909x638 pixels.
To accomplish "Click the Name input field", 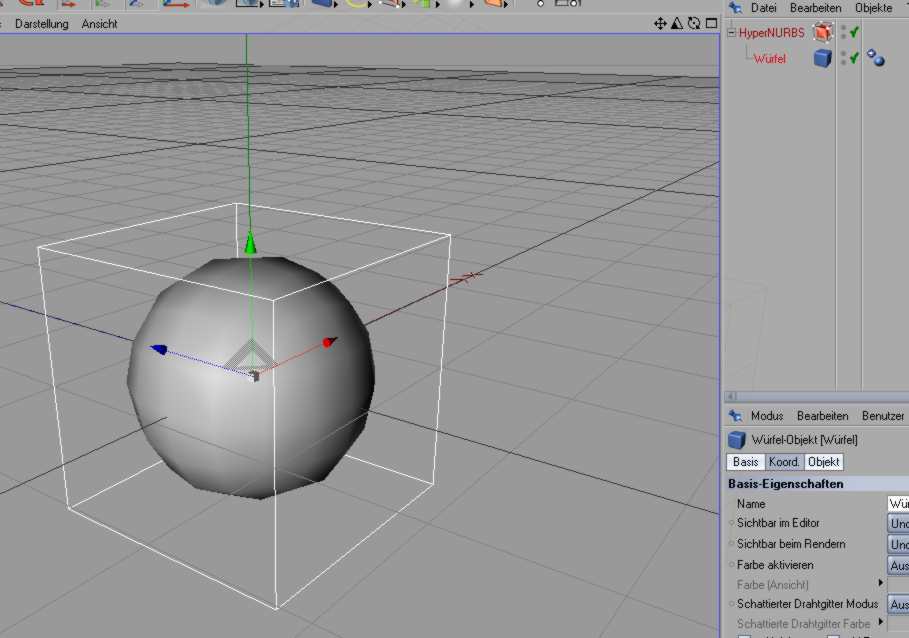I will point(898,504).
